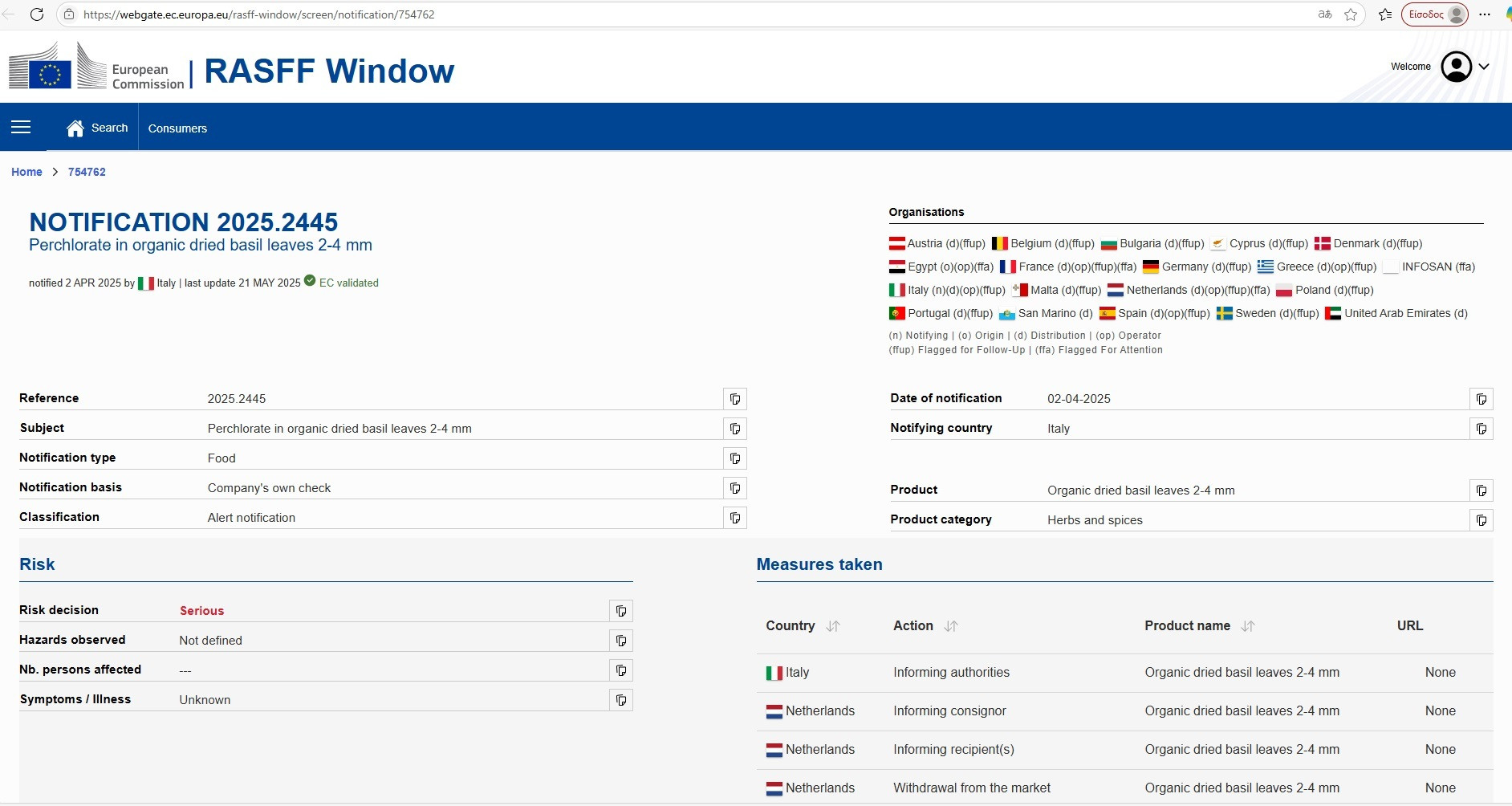The image size is (1512, 806).
Task: Add page to favorites star icon
Action: tap(1351, 14)
